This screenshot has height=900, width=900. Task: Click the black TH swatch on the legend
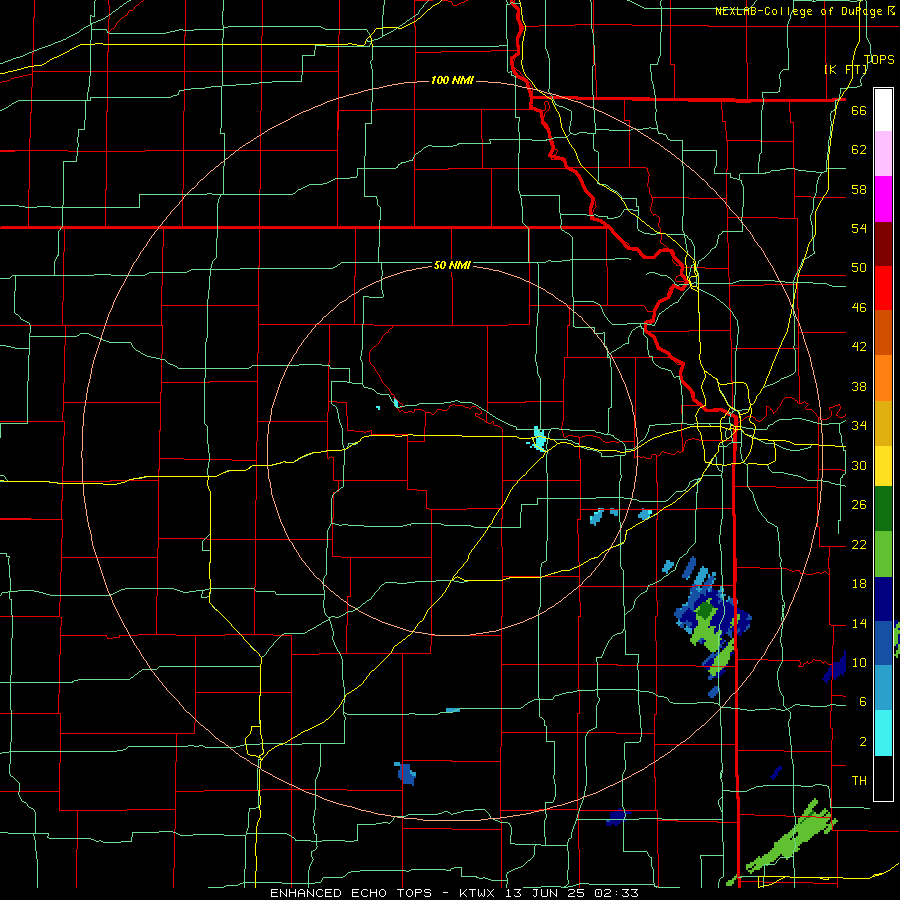pos(883,778)
